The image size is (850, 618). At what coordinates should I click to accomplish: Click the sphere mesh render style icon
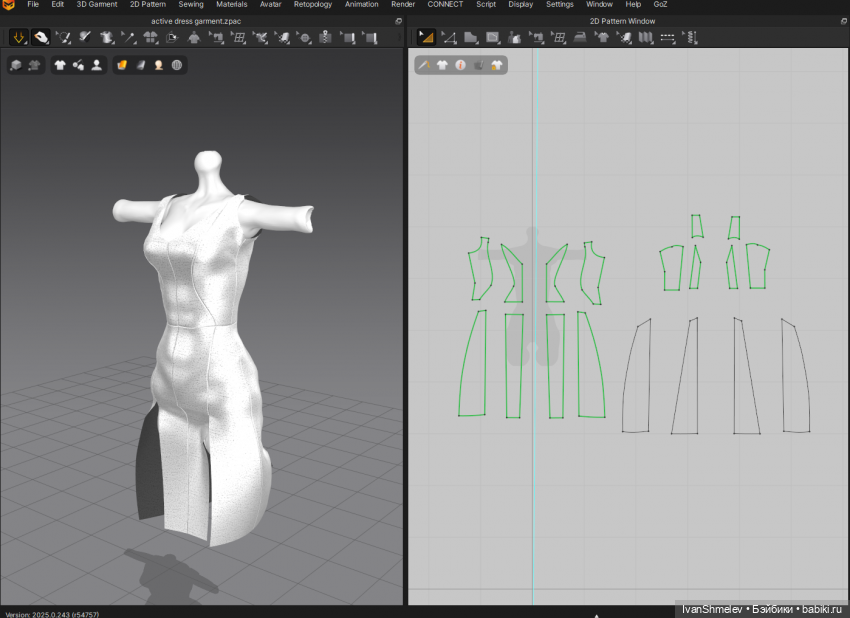coord(177,65)
